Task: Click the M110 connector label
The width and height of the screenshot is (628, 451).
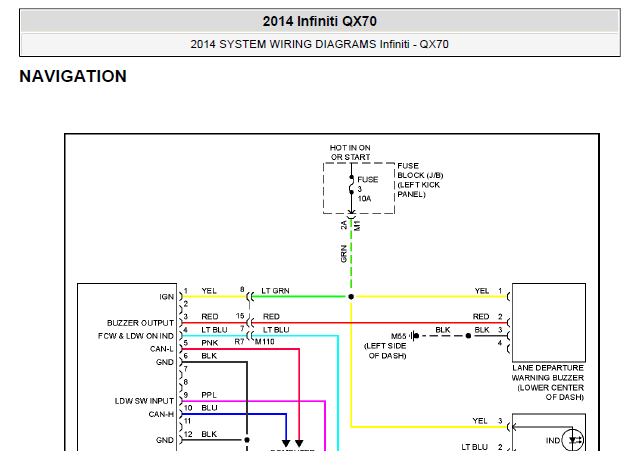Action: tap(265, 342)
